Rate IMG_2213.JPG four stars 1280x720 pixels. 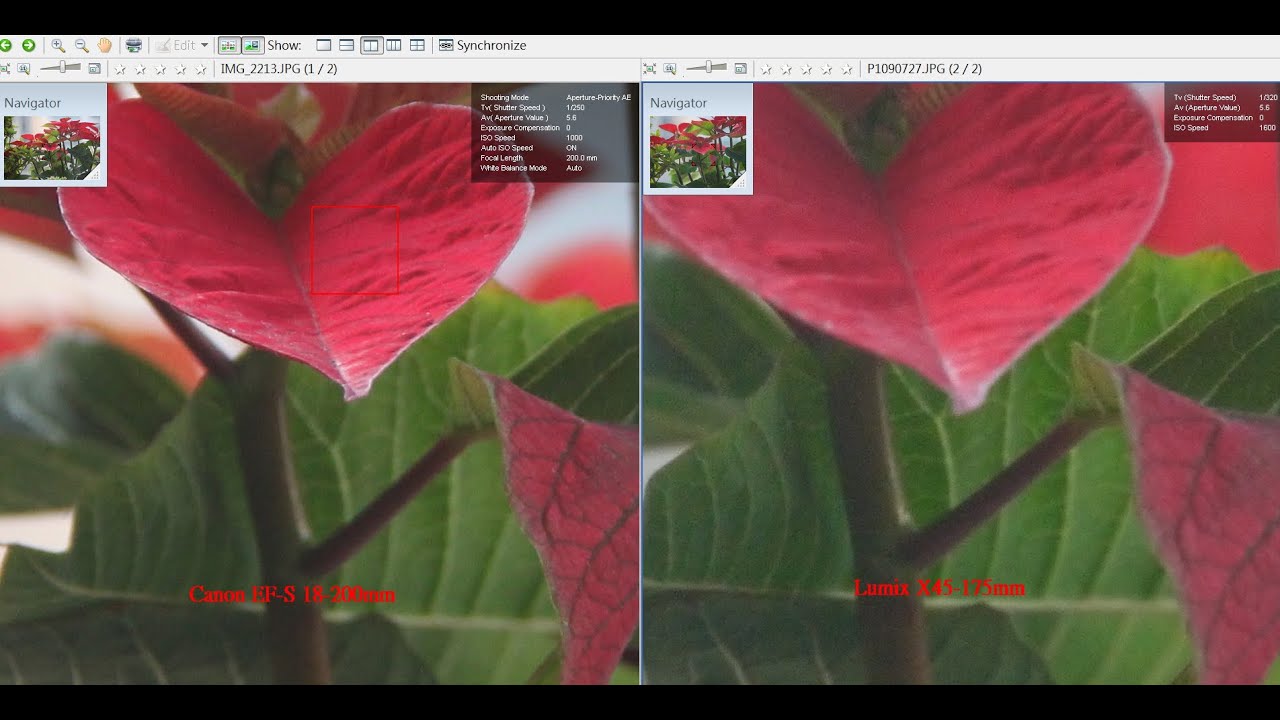point(181,69)
